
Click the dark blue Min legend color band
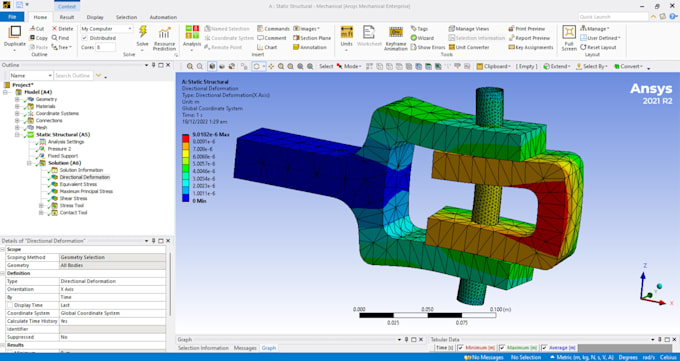[186, 197]
